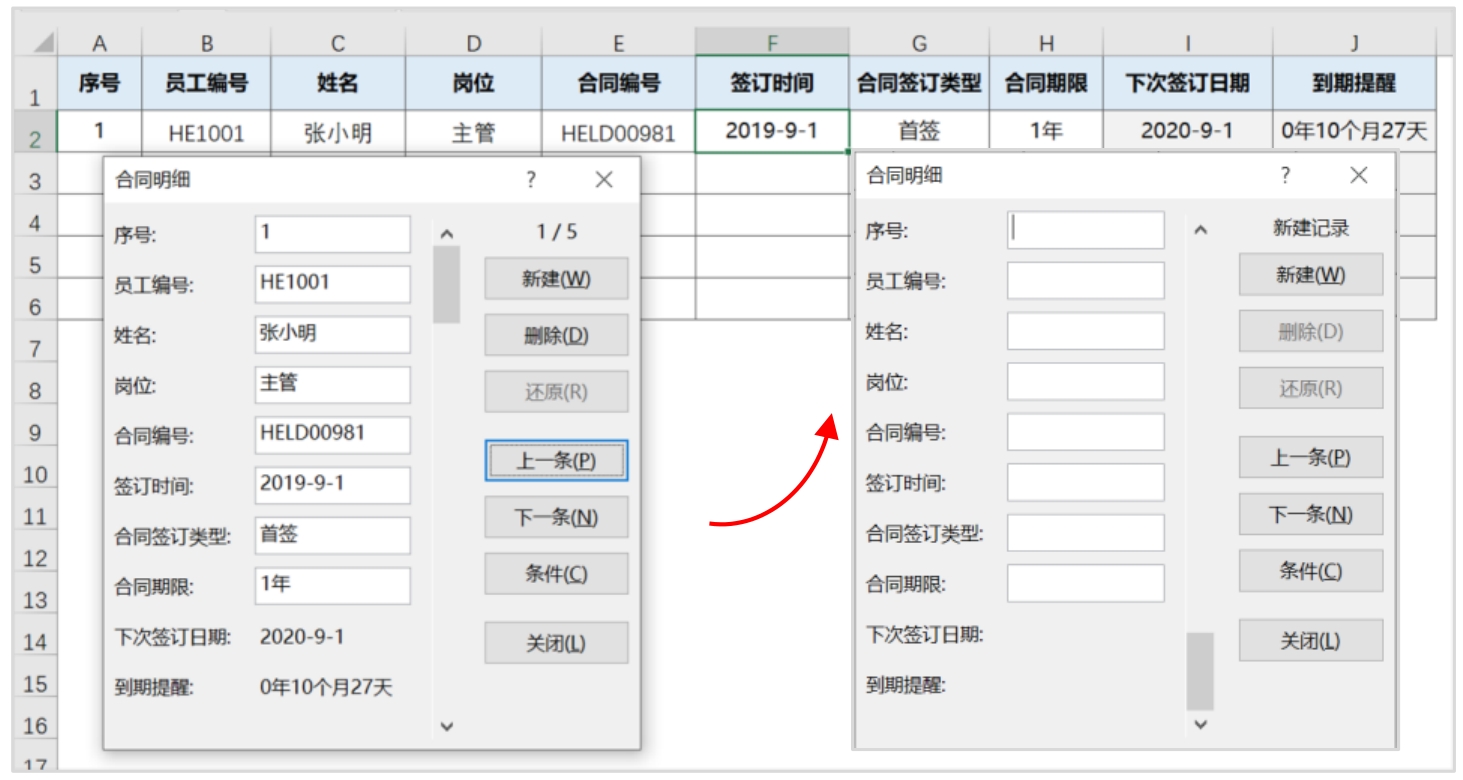Click the header cell 到期提醒
1463x780 pixels.
point(1354,83)
